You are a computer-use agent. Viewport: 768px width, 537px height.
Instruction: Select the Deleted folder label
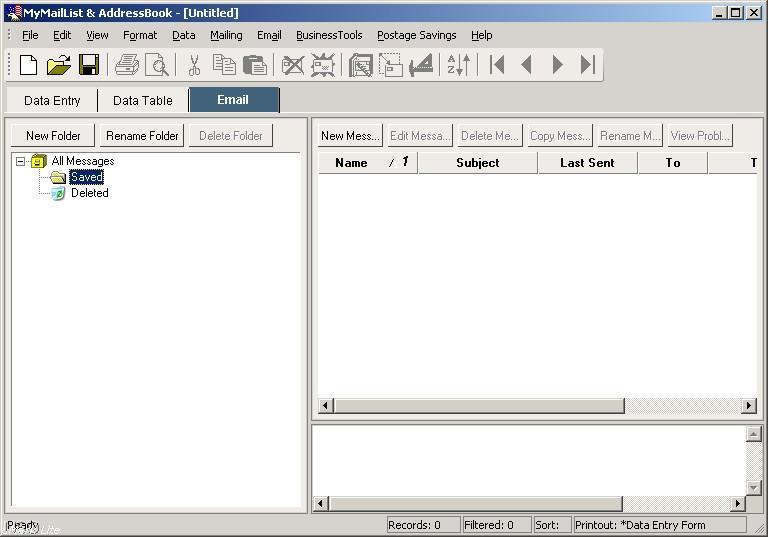pyautogui.click(x=90, y=193)
